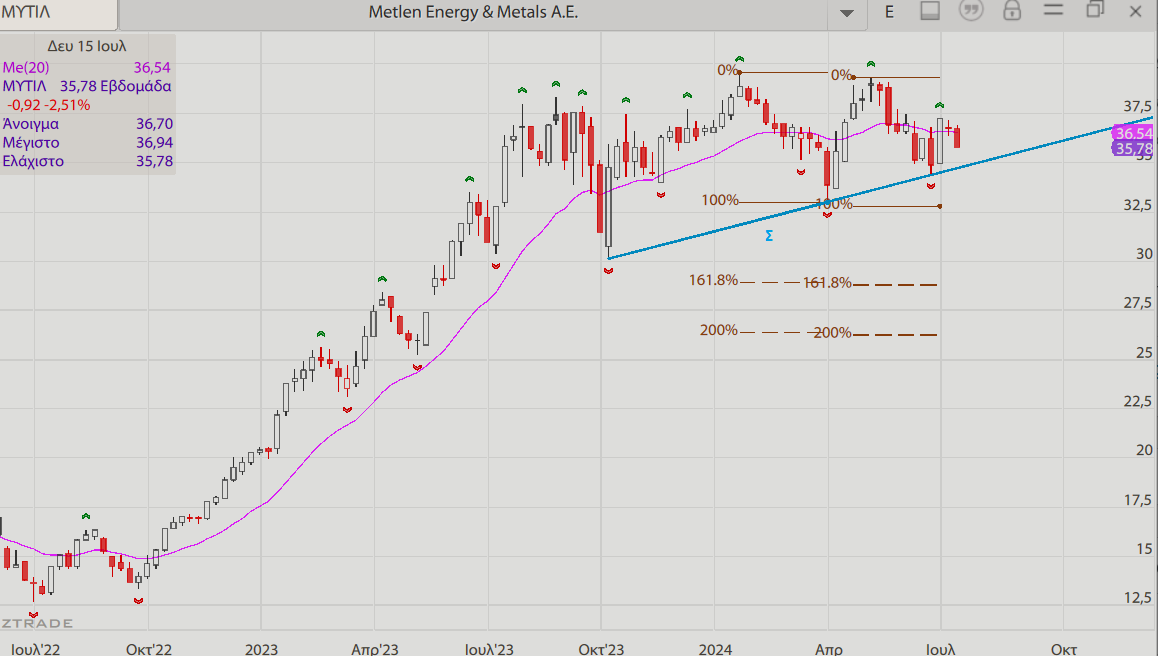Click the Οκτ'23 time axis label

click(x=601, y=649)
